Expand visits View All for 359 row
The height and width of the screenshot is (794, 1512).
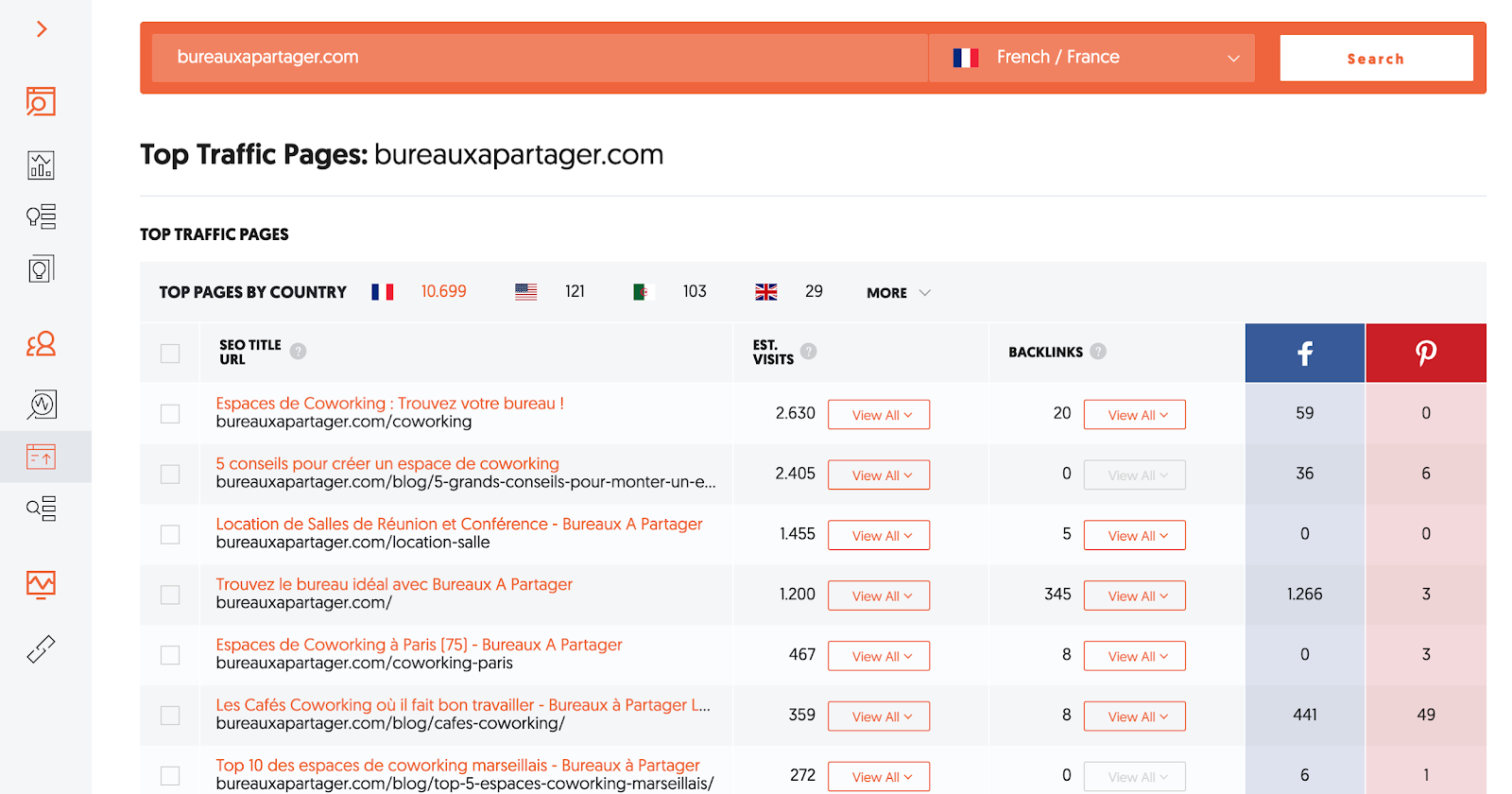(x=879, y=716)
